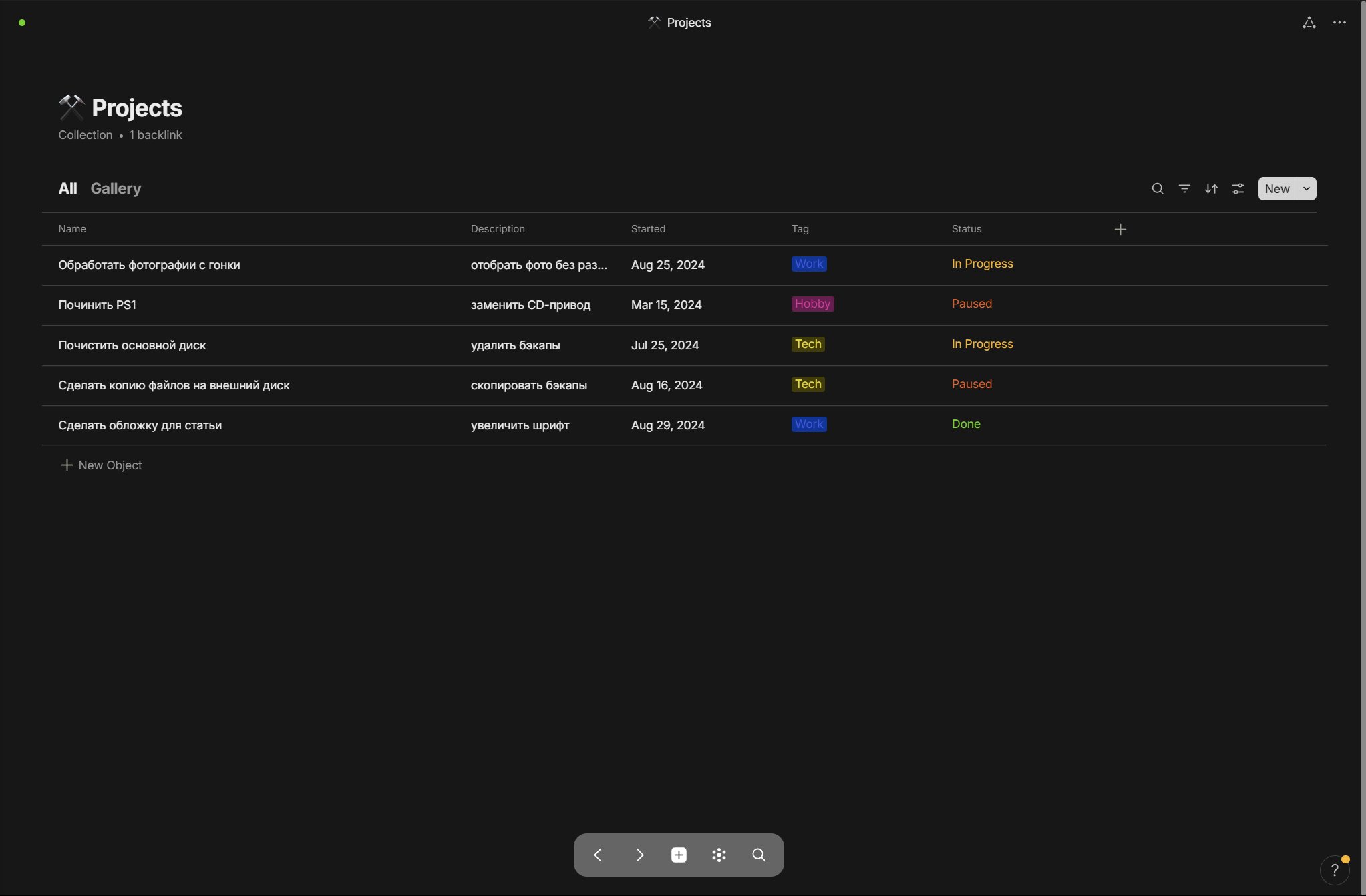Create new object with bottom plus icon
The width and height of the screenshot is (1366, 896).
(x=679, y=855)
